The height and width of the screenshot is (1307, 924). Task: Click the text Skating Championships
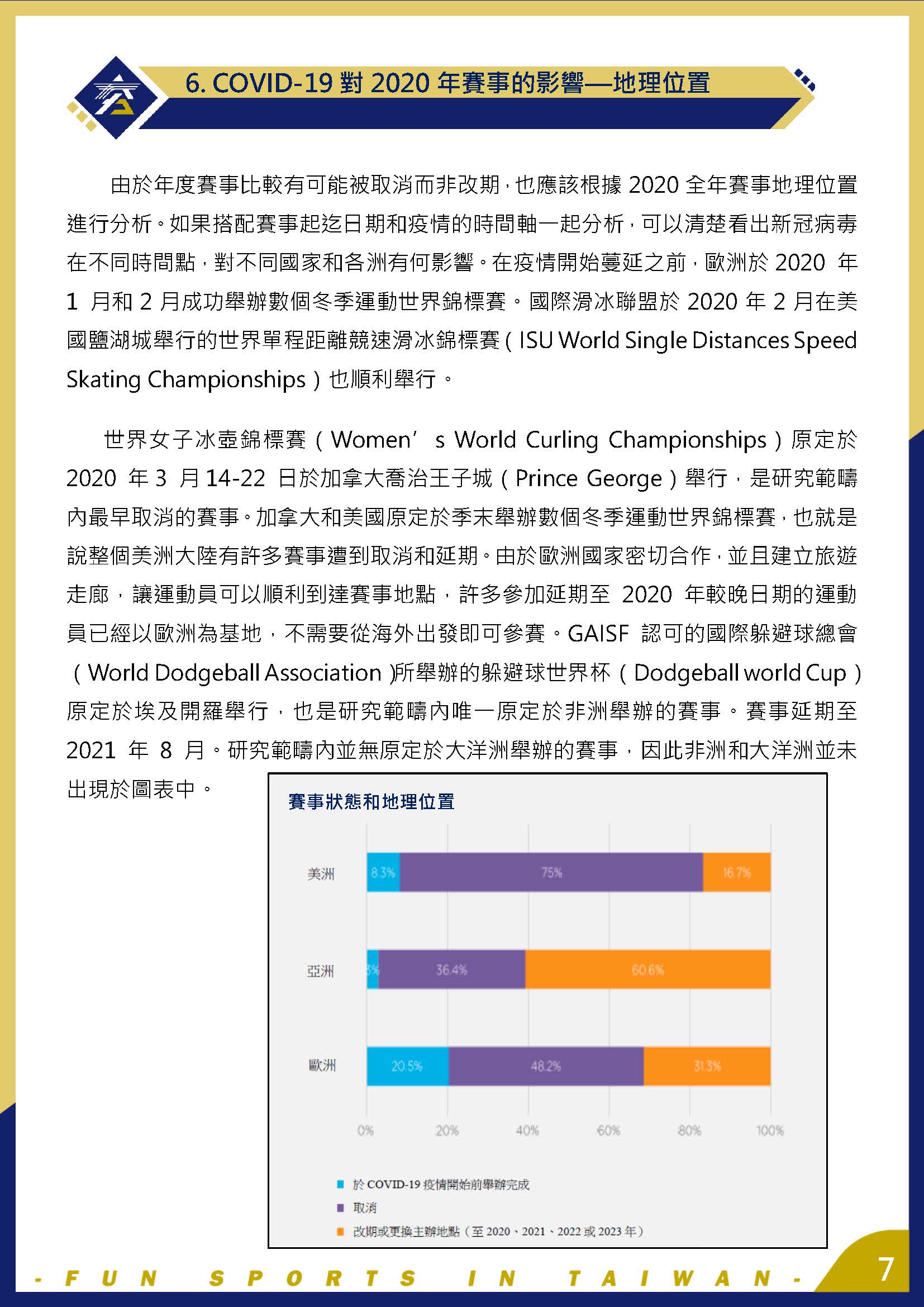[x=186, y=379]
